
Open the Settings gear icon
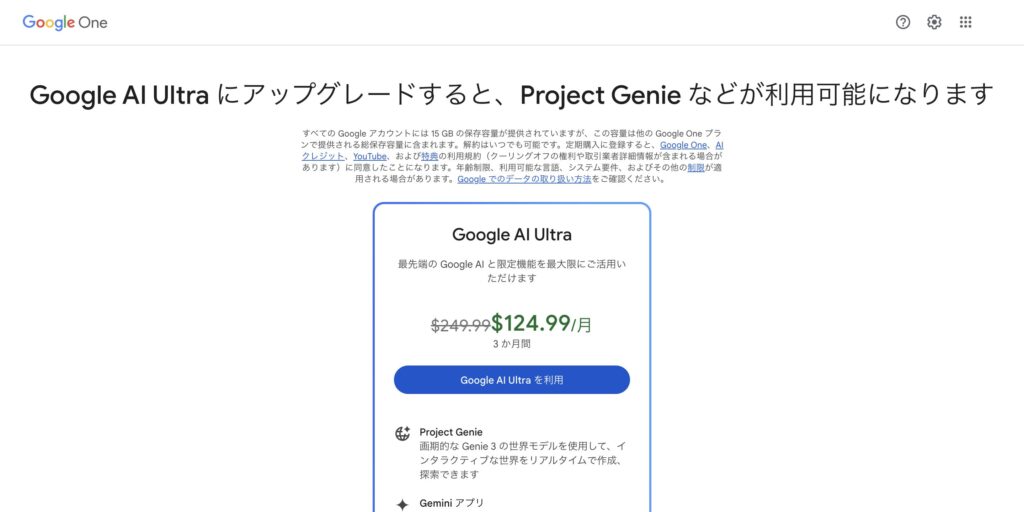(x=934, y=22)
